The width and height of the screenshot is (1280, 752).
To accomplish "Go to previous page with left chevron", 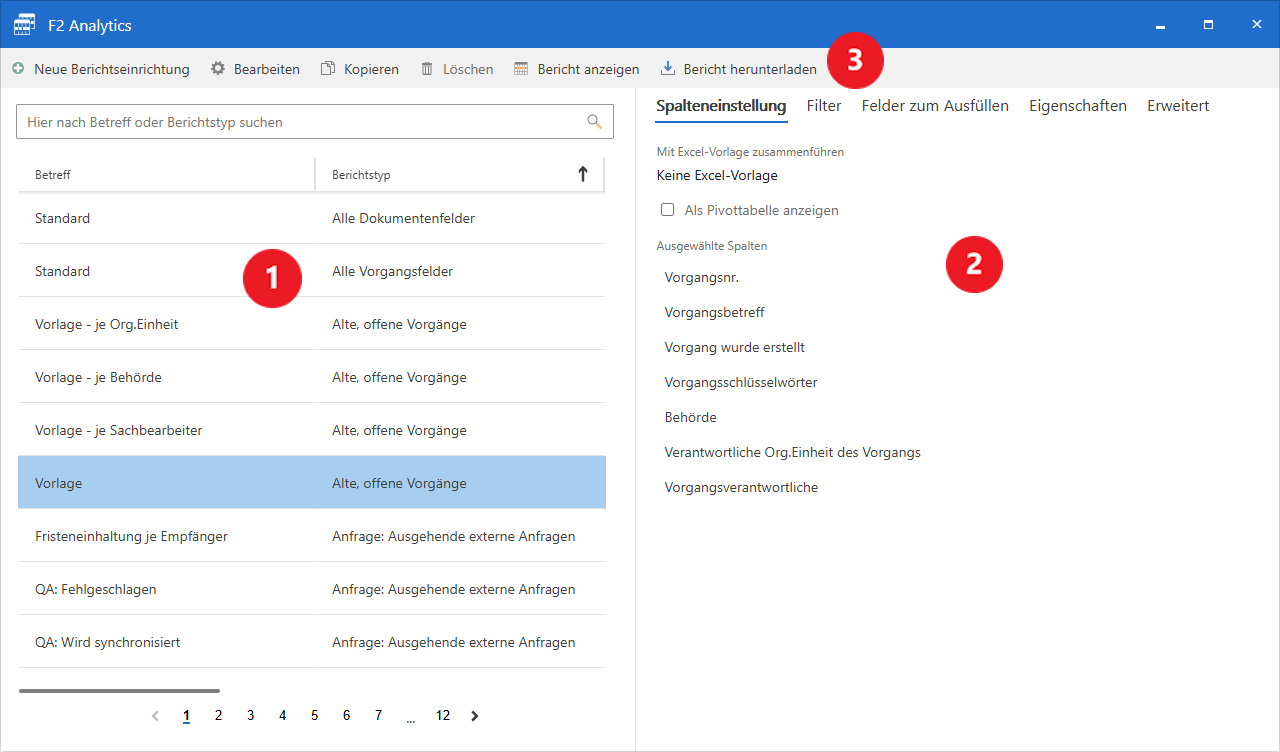I will coord(155,716).
